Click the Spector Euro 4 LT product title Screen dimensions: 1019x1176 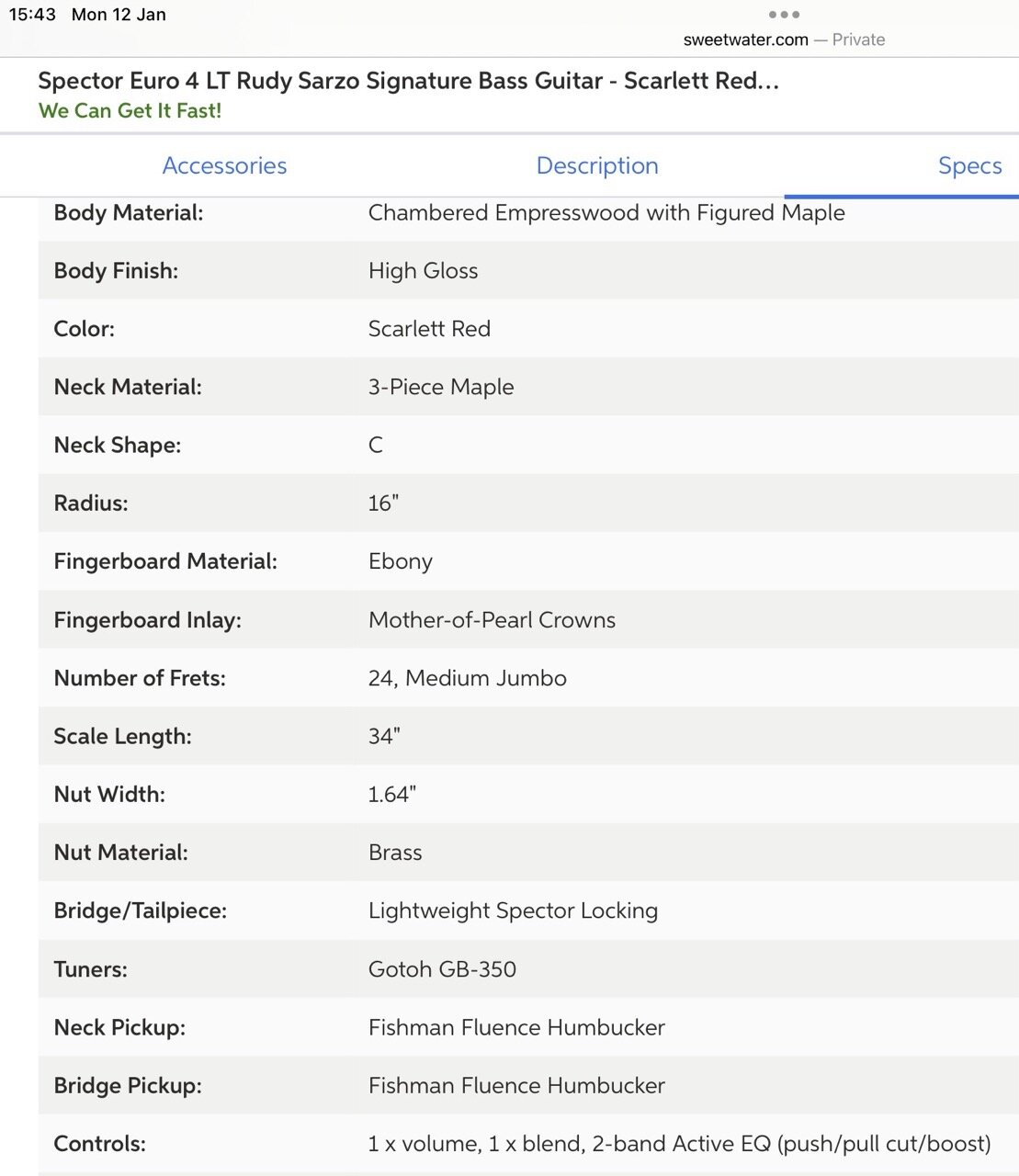408,81
